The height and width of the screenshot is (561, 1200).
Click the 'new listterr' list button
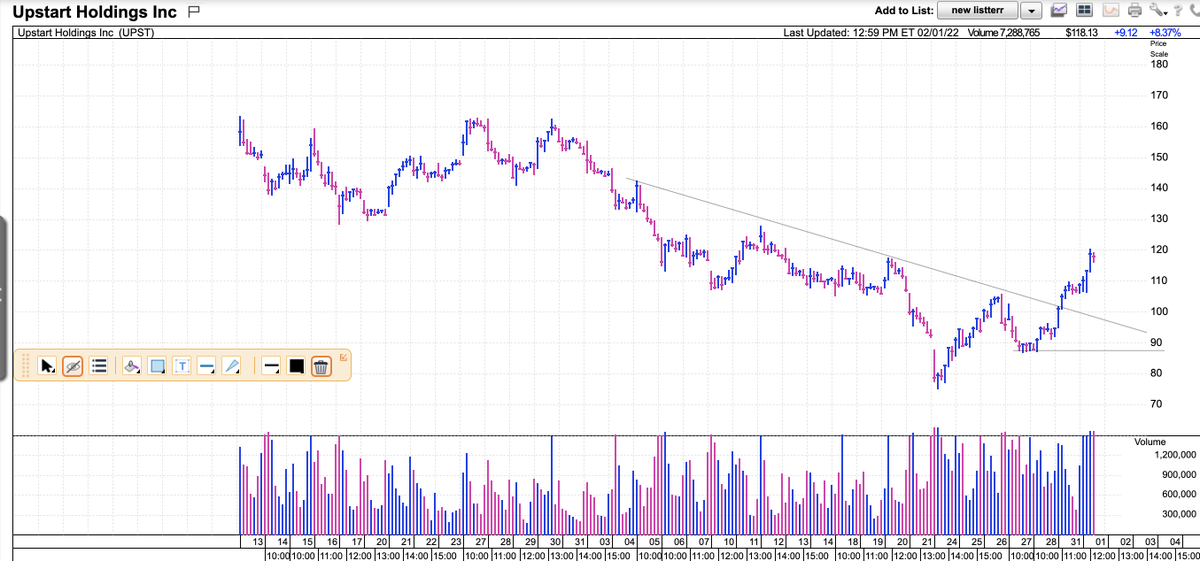tap(979, 10)
